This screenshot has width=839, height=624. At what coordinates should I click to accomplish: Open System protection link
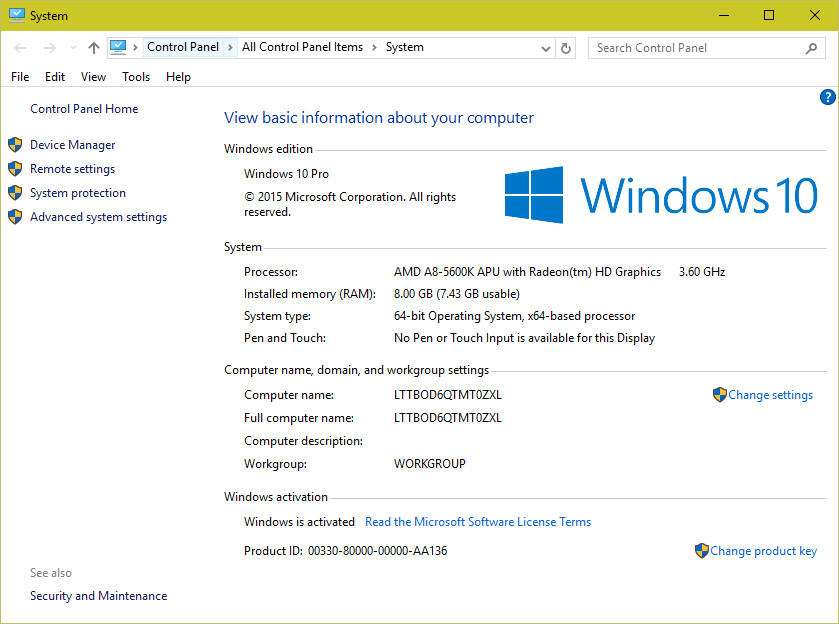point(78,193)
